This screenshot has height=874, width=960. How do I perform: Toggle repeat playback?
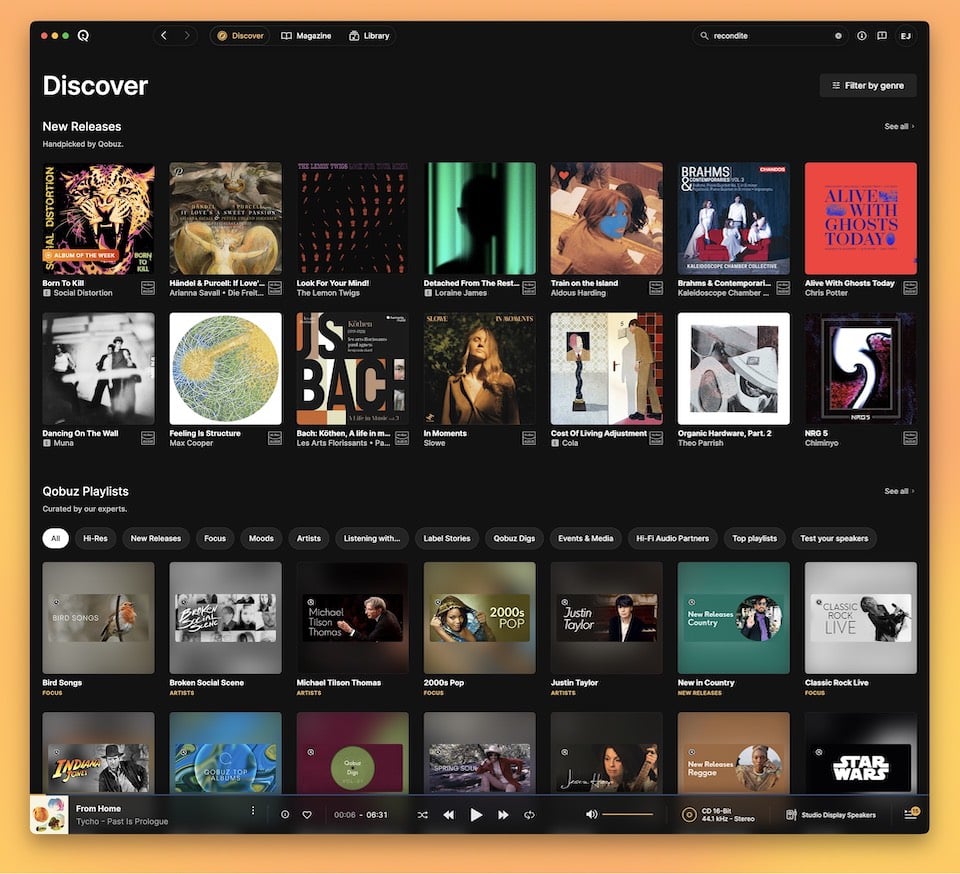530,815
